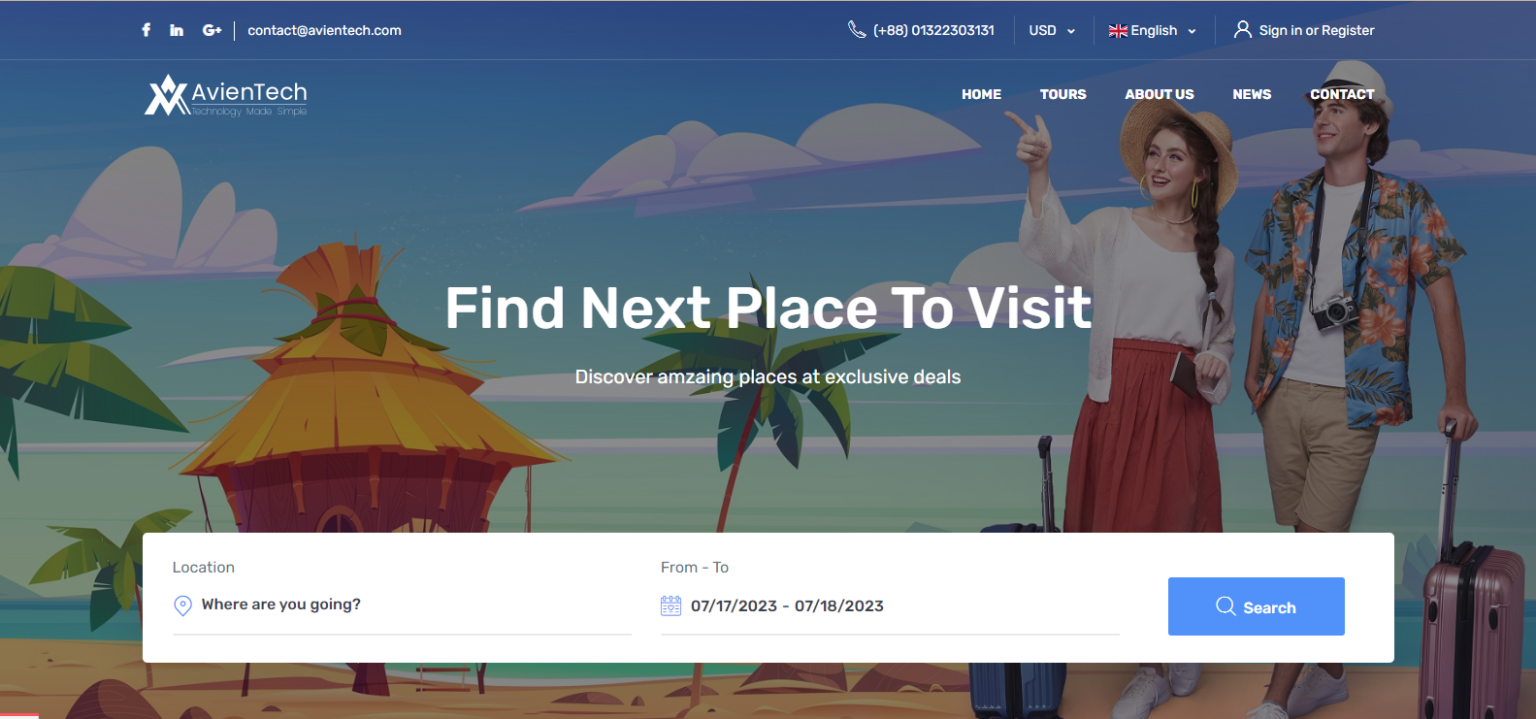Open the NEWS menu item
1536x719 pixels.
pos(1252,94)
